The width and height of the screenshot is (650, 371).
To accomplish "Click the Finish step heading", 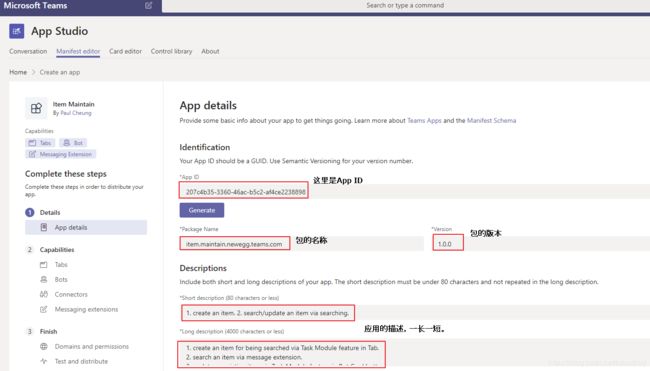I will (48, 331).
